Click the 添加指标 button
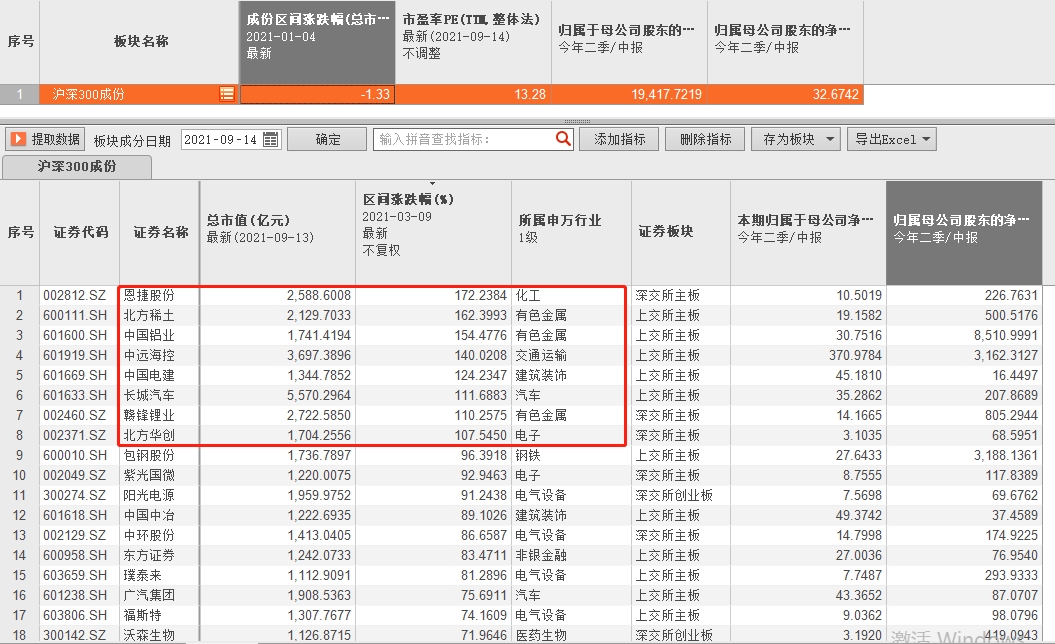This screenshot has height=644, width=1055. [620, 139]
